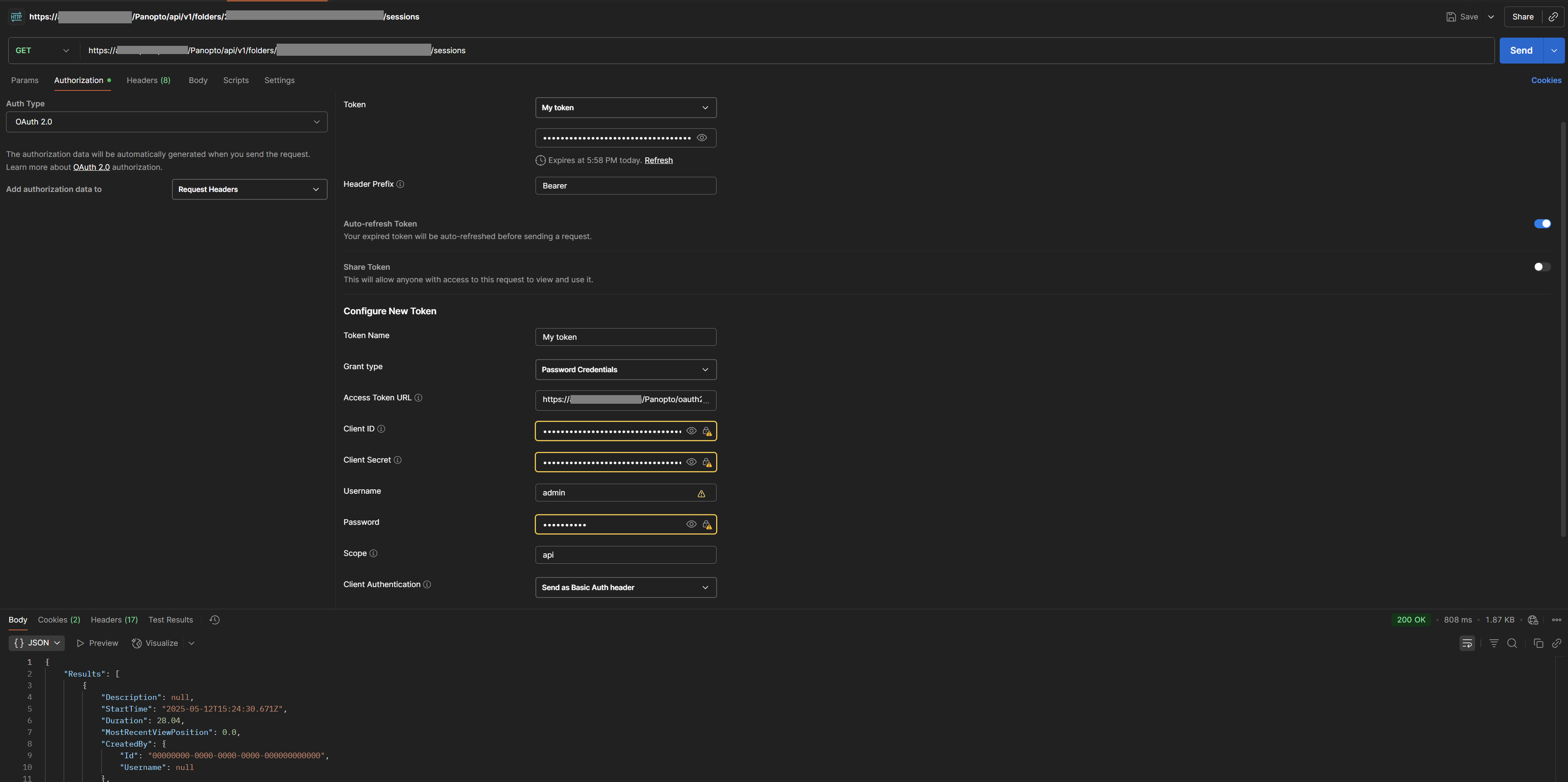Click the Username warning triangle icon
Viewport: 1568px width, 782px height.
pyautogui.click(x=701, y=493)
